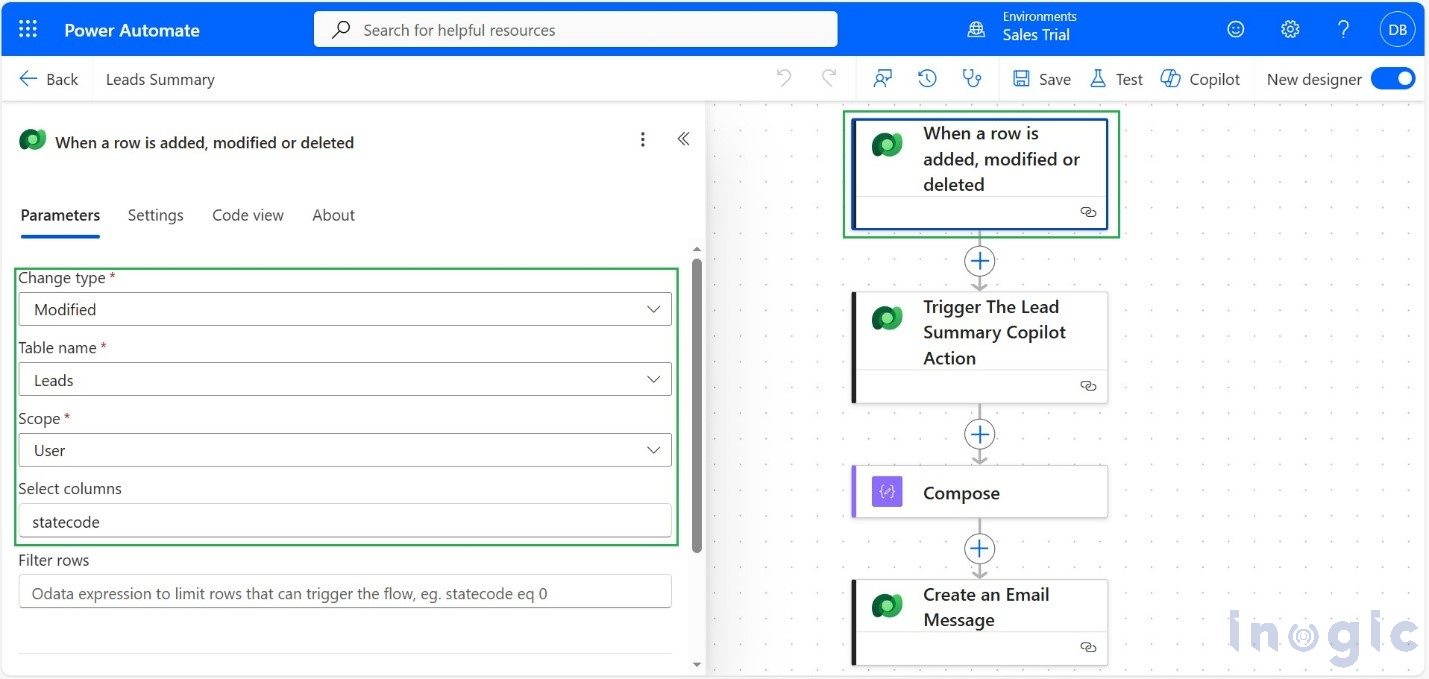Go Back from Leads Summary flow
1429x679 pixels.
pos(48,78)
